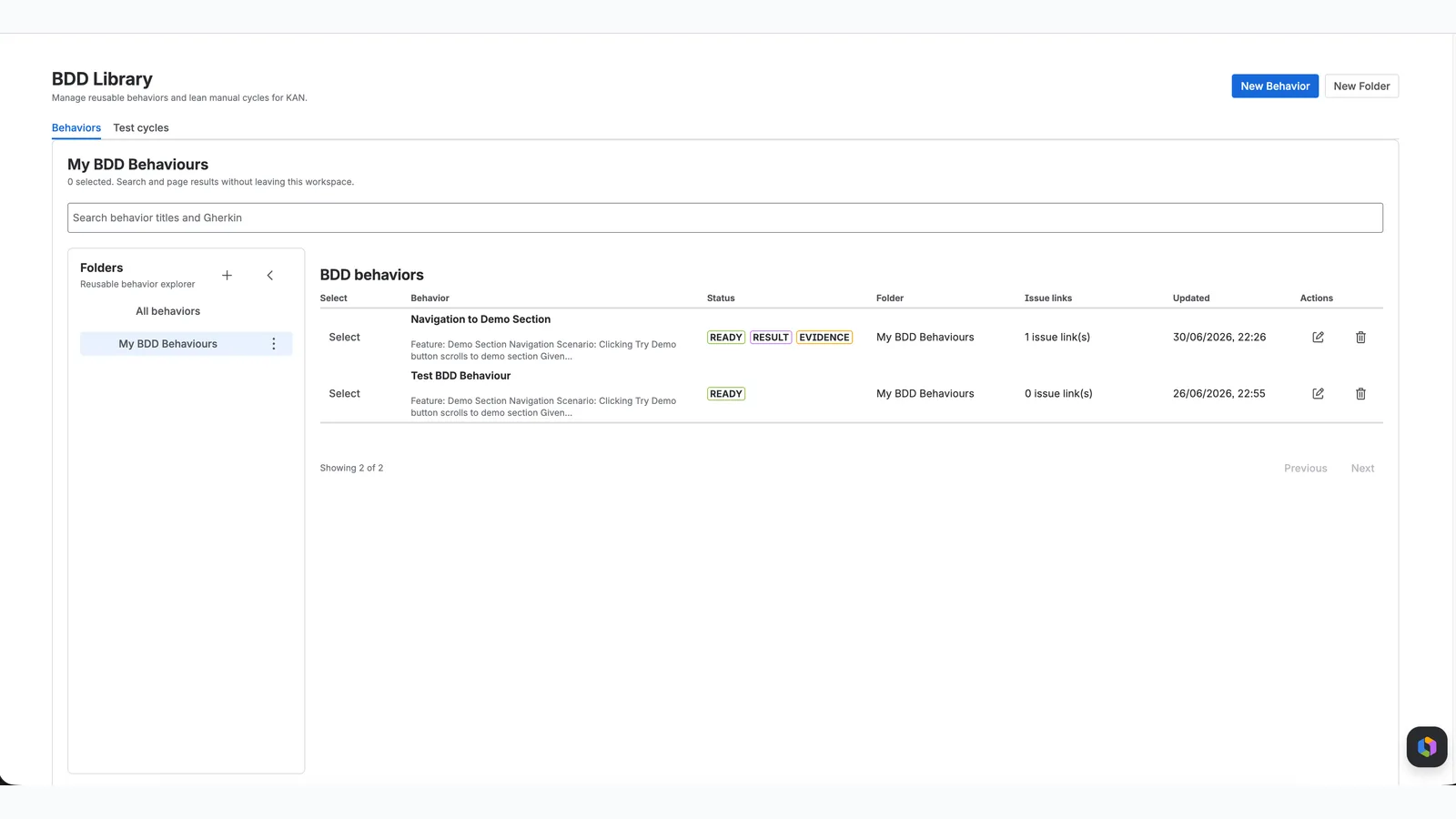Click the 1 issue link(s) cell
Viewport: 1456px width, 819px height.
tap(1057, 337)
